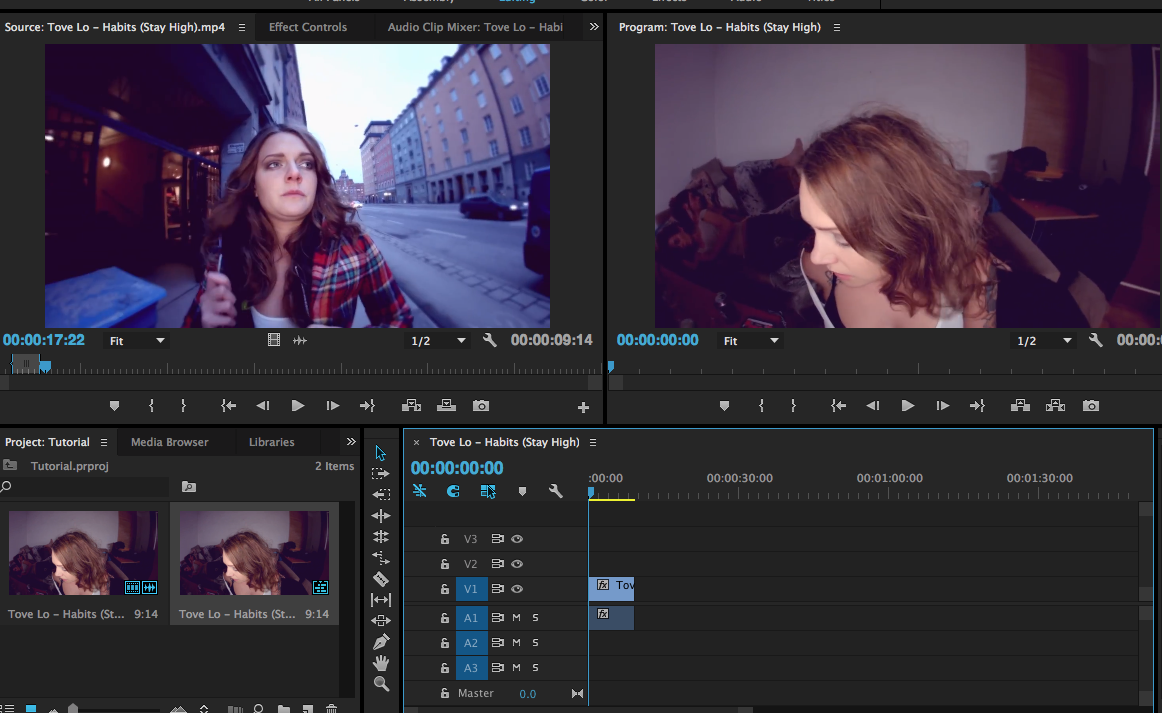Click Source monitor timecode 00:00:17:22
The image size is (1162, 713).
(x=44, y=340)
